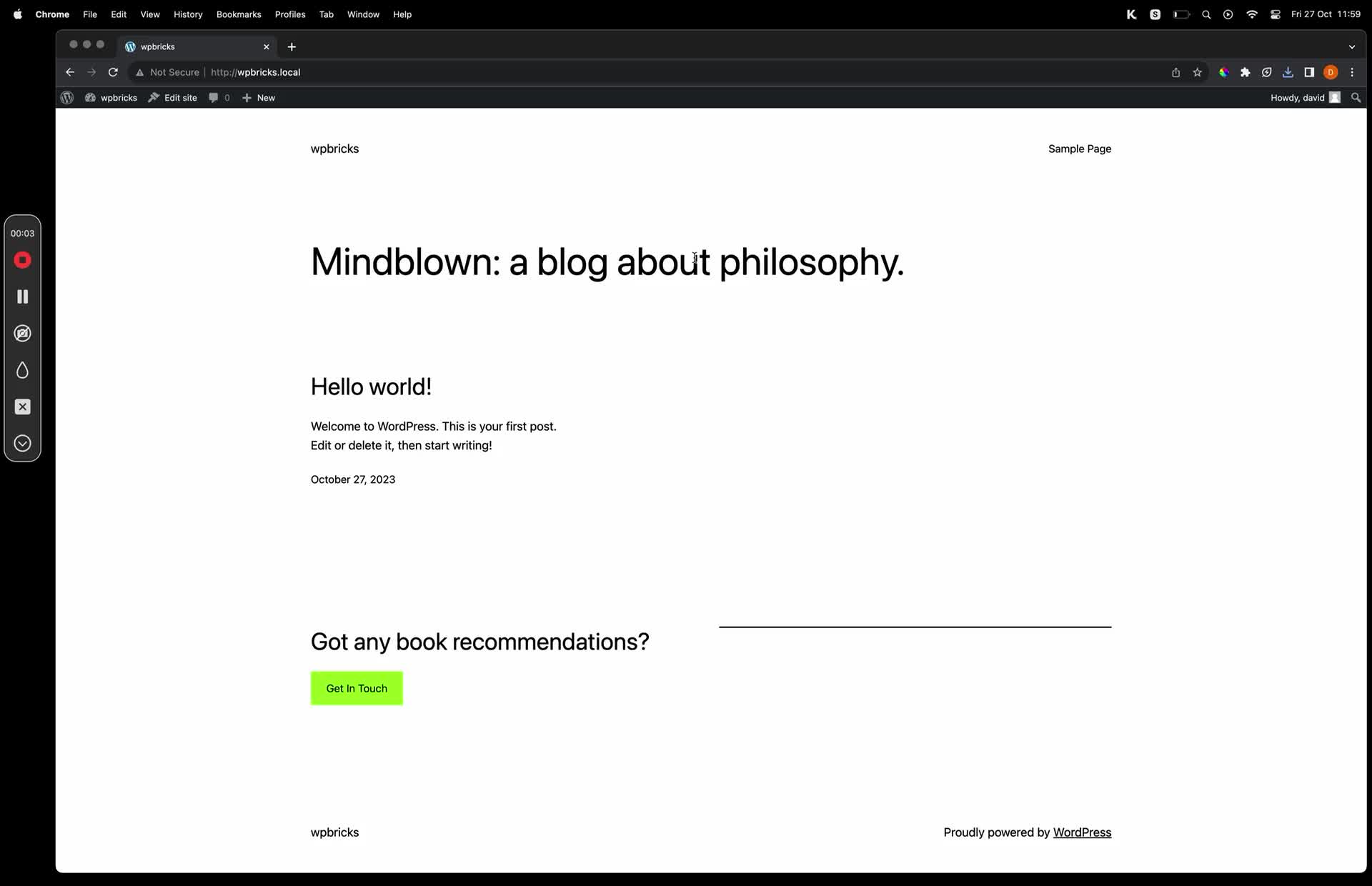The image size is (1372, 886).
Task: Click the Hello world! post title
Action: point(371,387)
